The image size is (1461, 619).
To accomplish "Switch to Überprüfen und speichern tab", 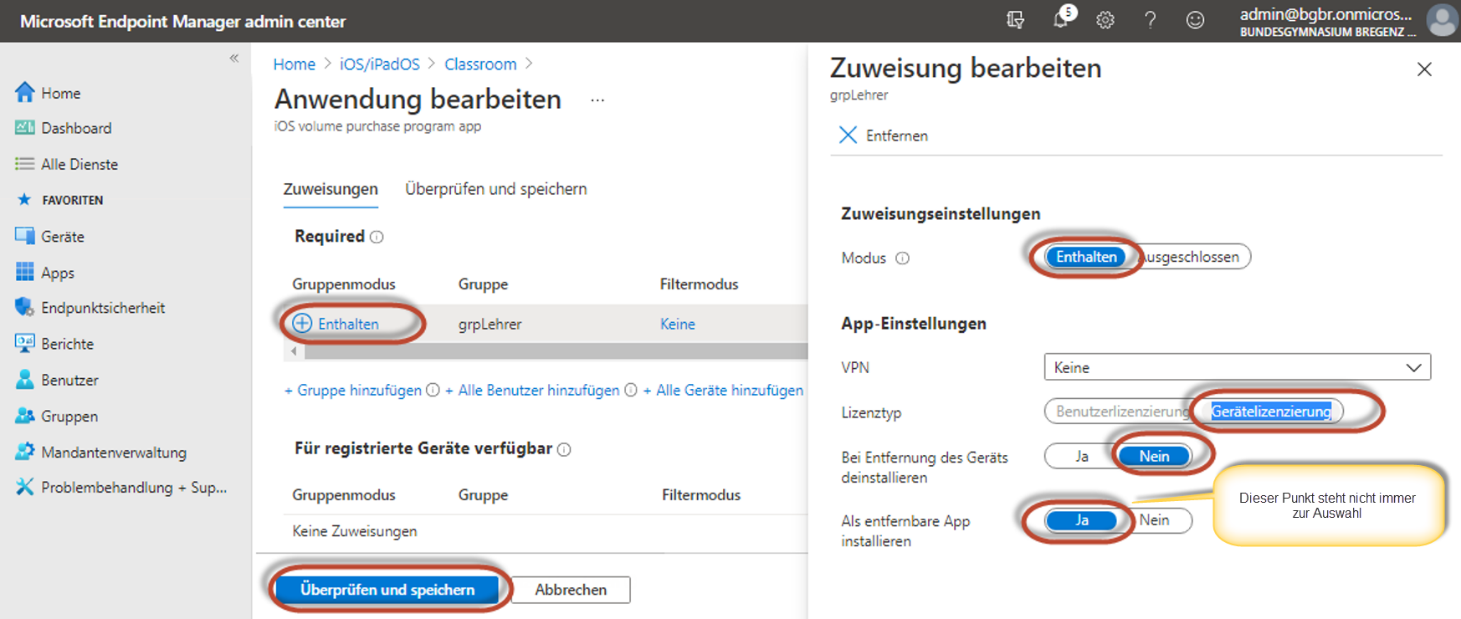I will [x=496, y=189].
